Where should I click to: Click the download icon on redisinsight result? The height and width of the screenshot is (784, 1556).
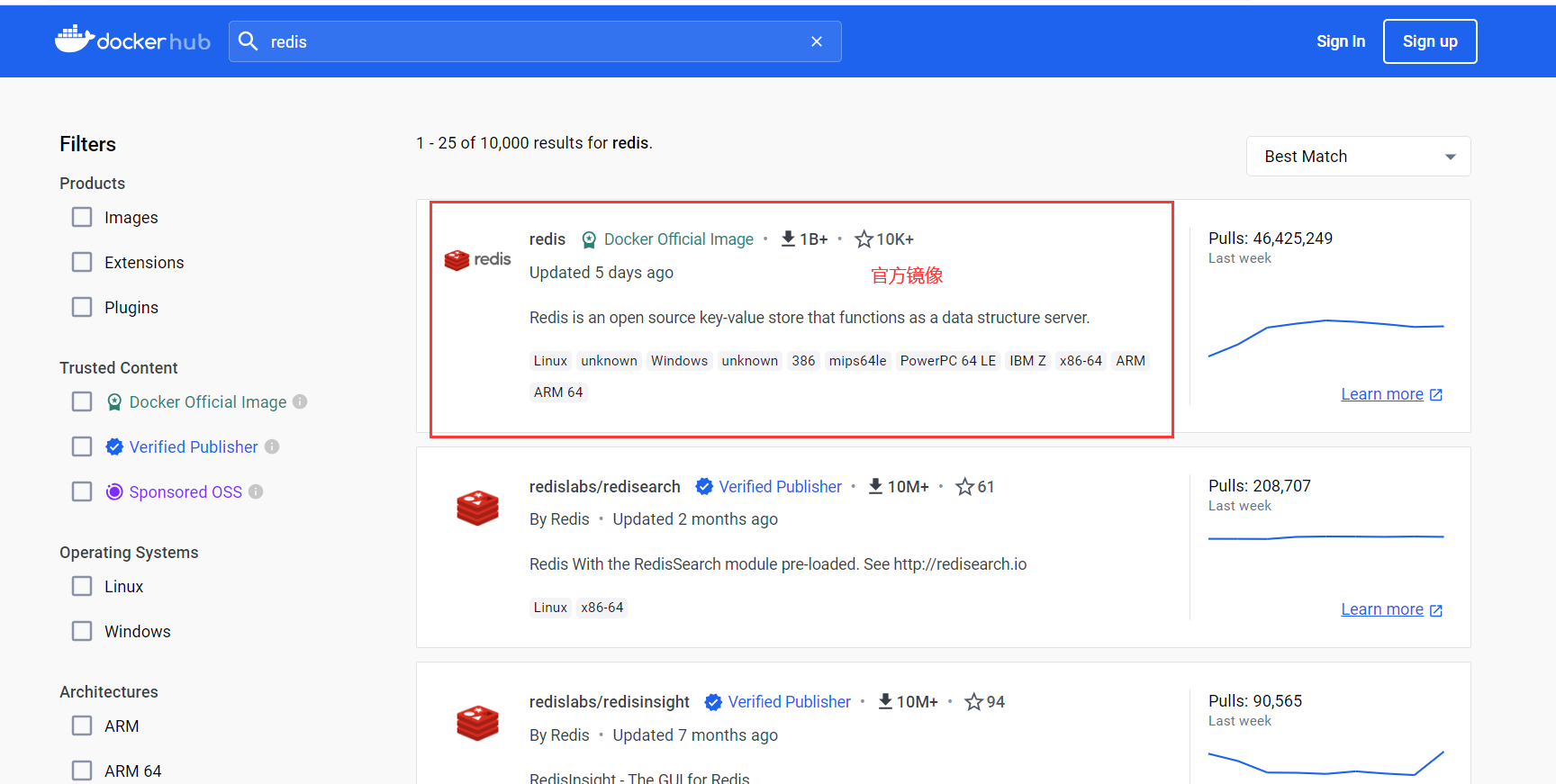point(885,701)
